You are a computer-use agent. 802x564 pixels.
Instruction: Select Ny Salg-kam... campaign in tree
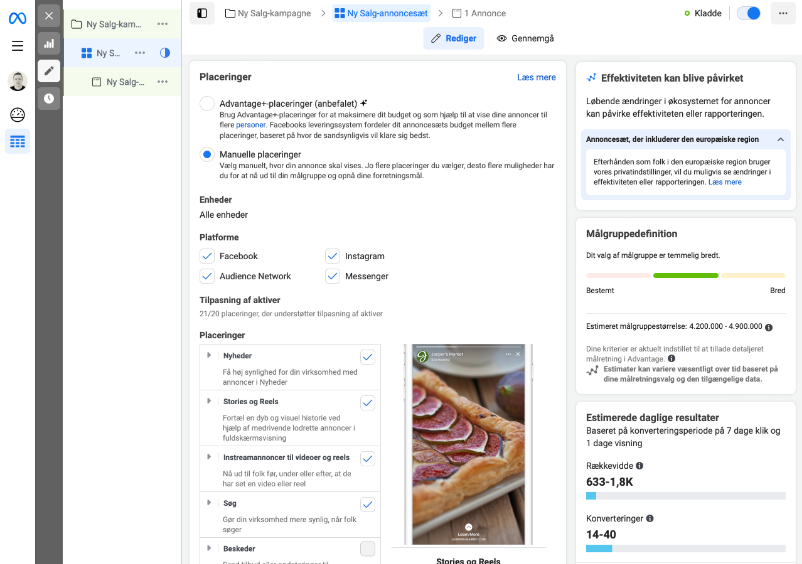pyautogui.click(x=114, y=24)
